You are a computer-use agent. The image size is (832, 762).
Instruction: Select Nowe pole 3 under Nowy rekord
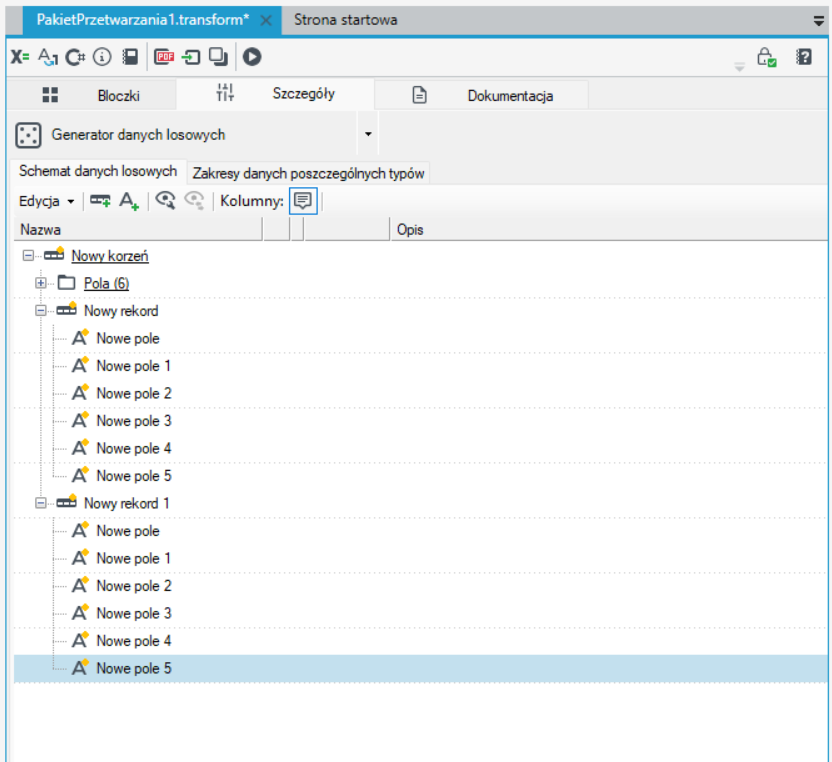pyautogui.click(x=134, y=421)
